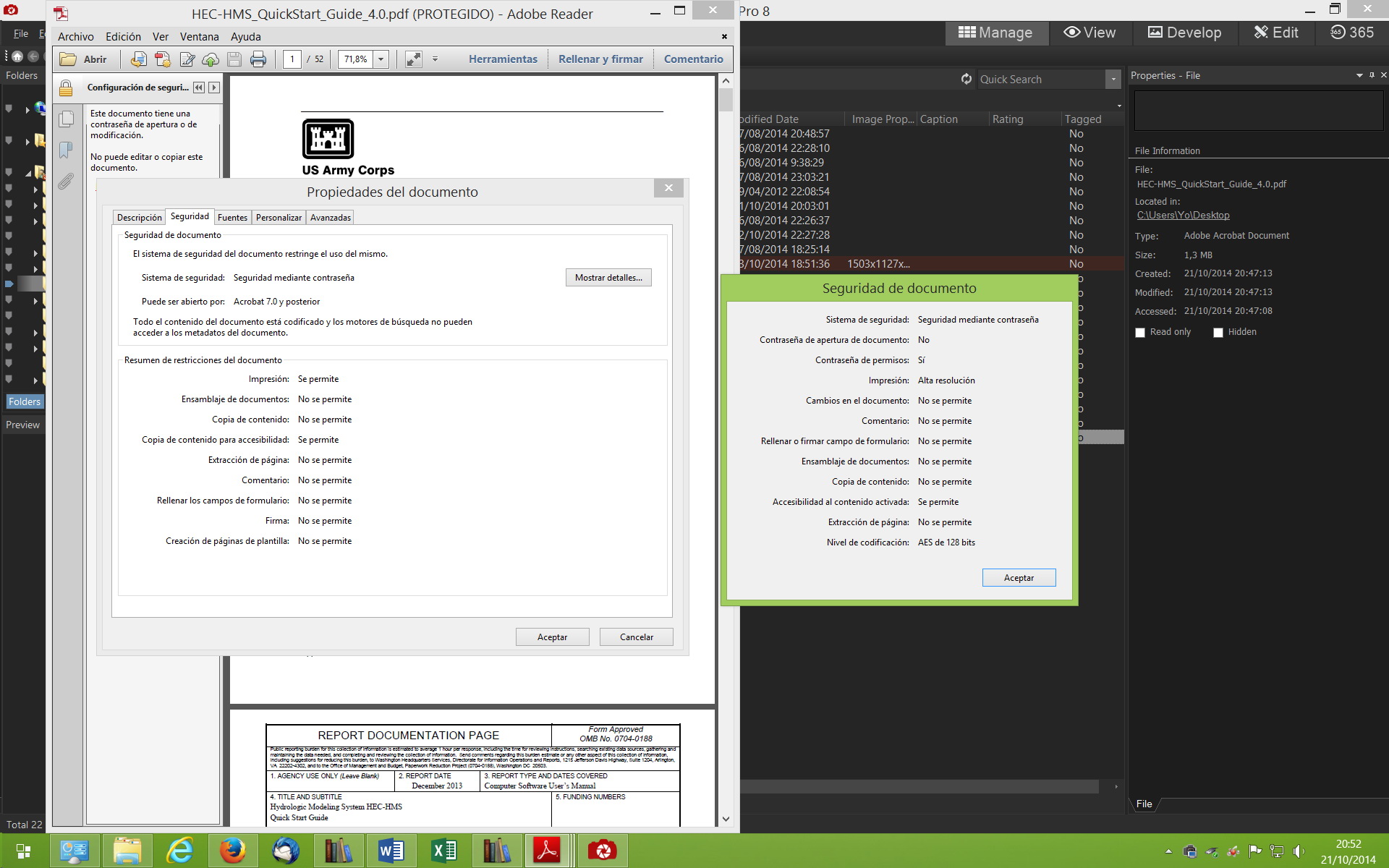This screenshot has width=1389, height=868.
Task: Open the Ventana menu
Action: click(199, 37)
